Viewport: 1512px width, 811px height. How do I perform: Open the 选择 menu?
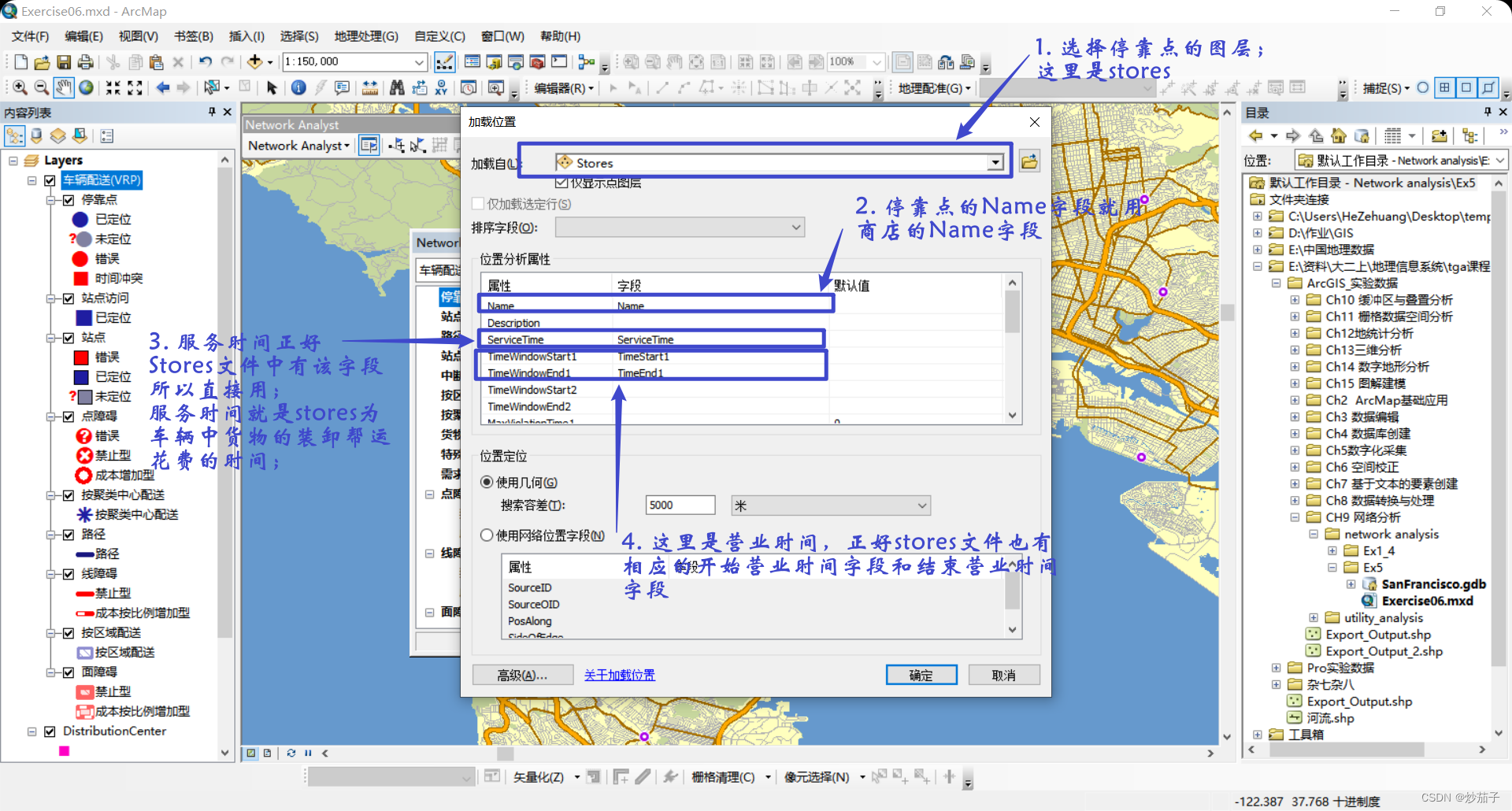298,36
